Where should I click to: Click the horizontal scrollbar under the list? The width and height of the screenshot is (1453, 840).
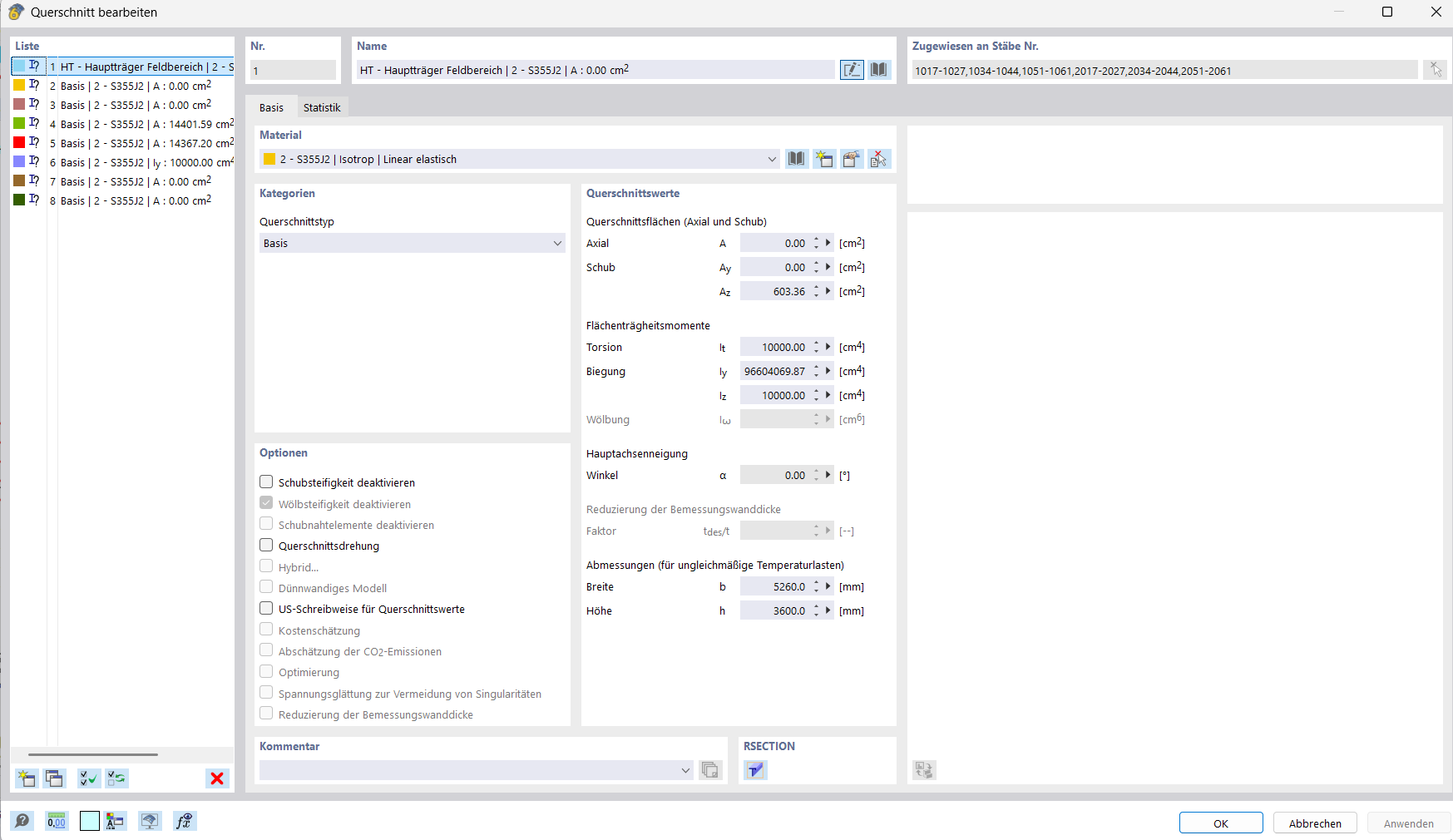tap(93, 754)
